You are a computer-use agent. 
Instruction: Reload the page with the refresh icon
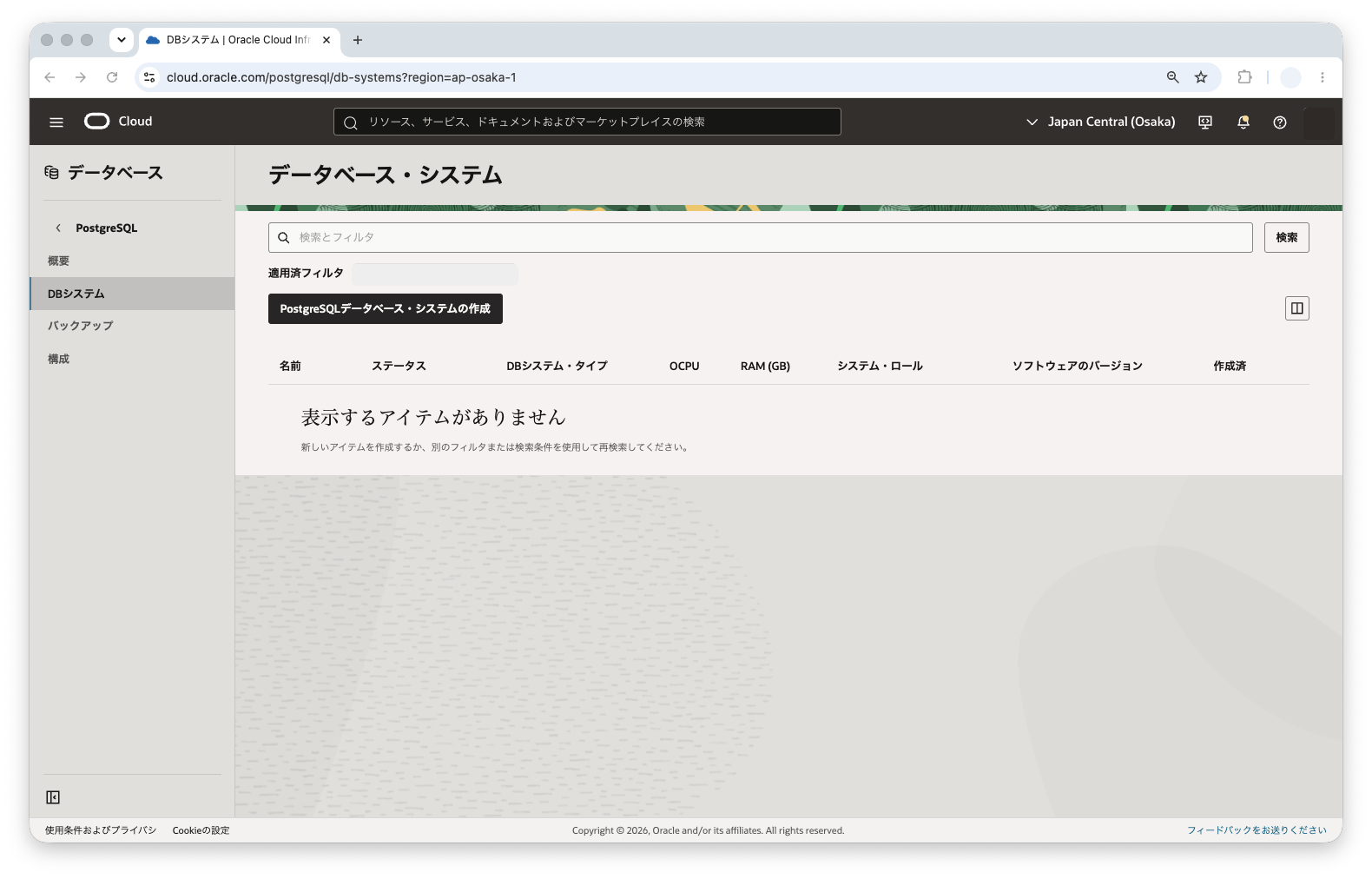112,77
